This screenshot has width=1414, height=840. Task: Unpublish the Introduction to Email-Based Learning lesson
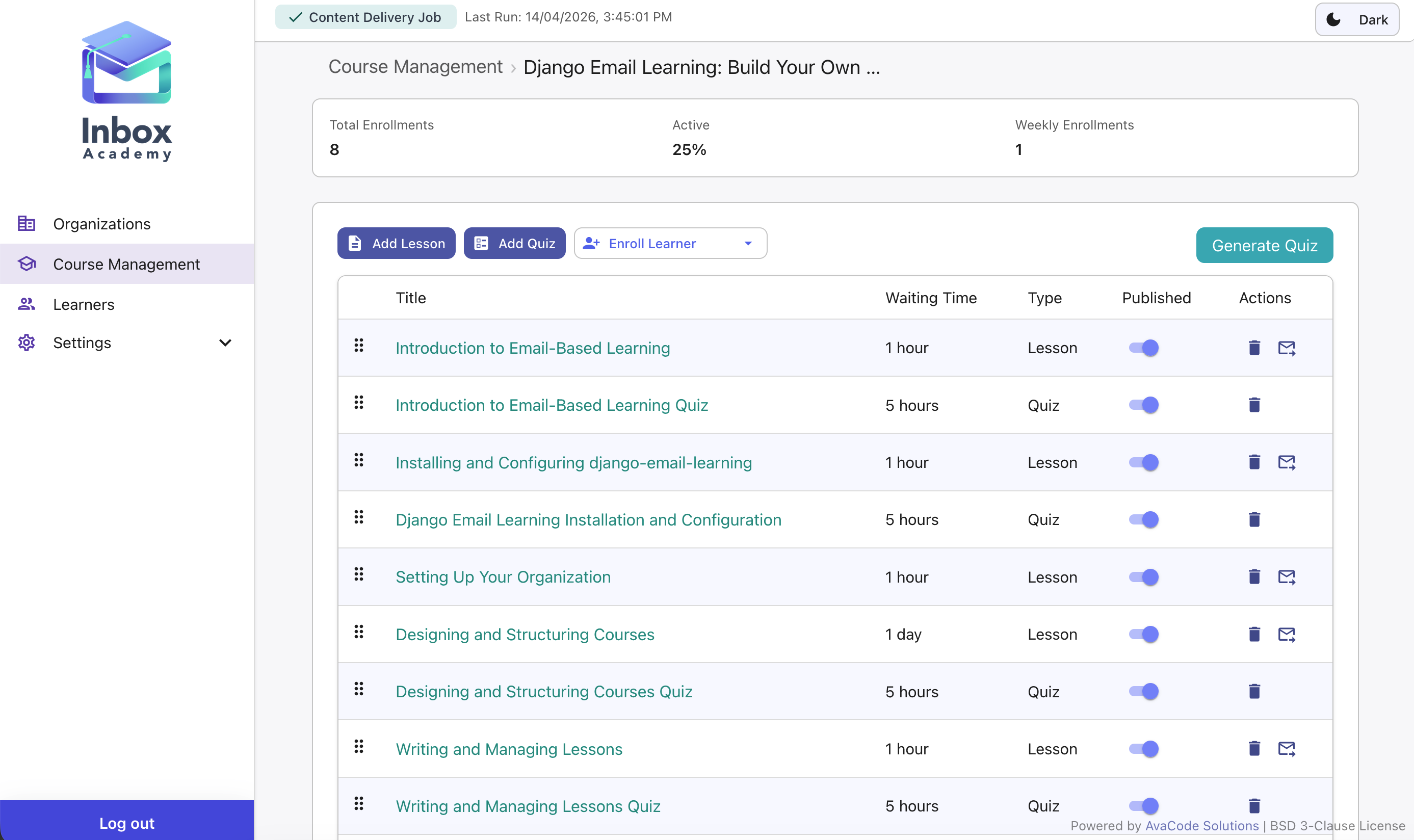(x=1144, y=348)
